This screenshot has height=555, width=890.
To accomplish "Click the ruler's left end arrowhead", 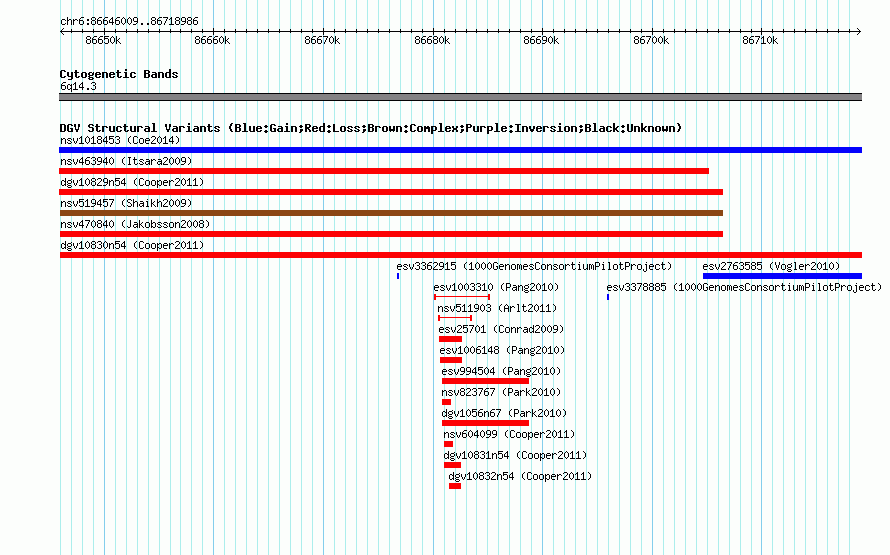I will click(x=62, y=32).
